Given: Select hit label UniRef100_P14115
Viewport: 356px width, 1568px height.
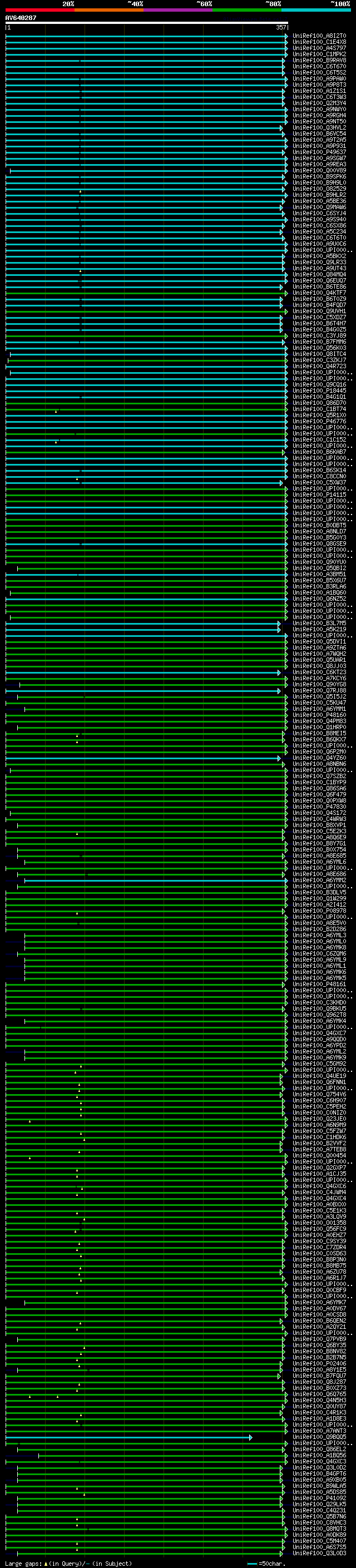Looking at the screenshot, I should 319,495.
